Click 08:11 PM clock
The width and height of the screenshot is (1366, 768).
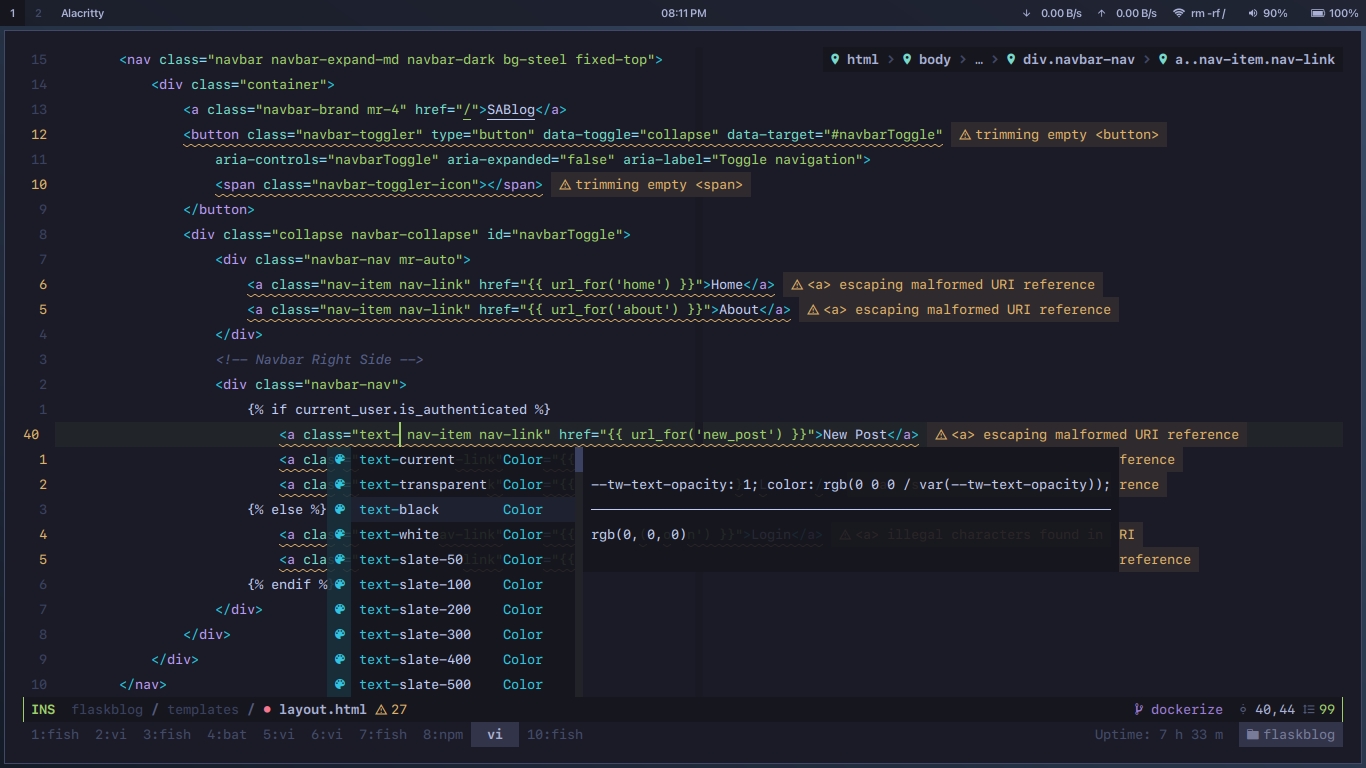(684, 13)
